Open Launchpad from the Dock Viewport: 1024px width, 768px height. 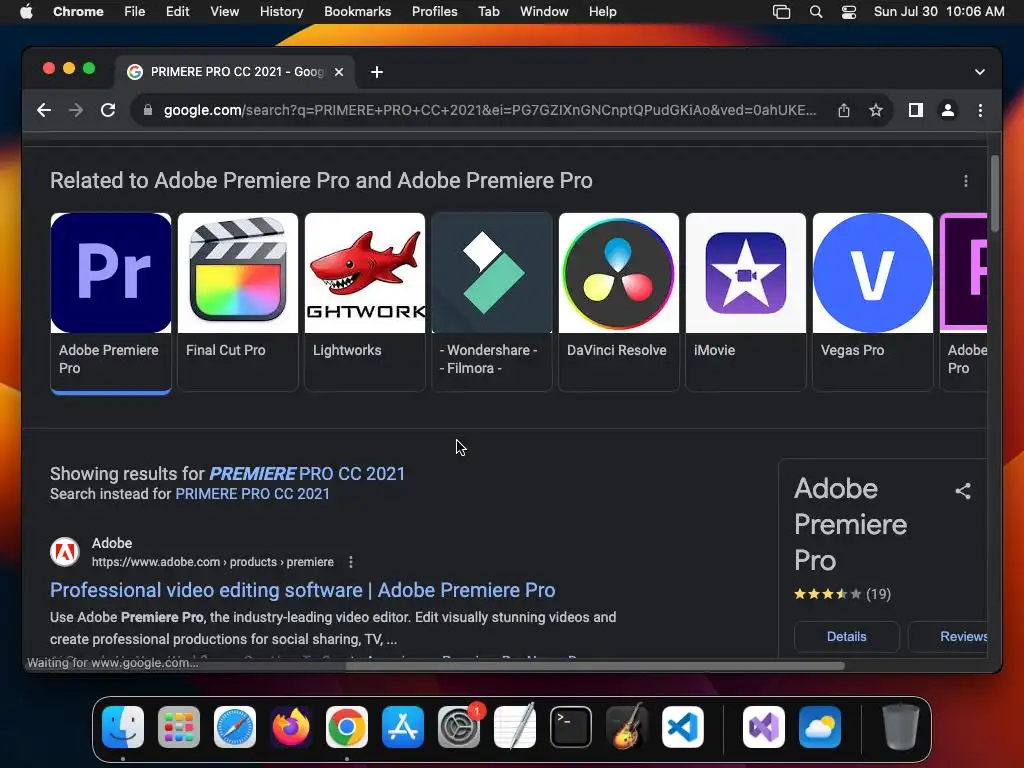179,727
